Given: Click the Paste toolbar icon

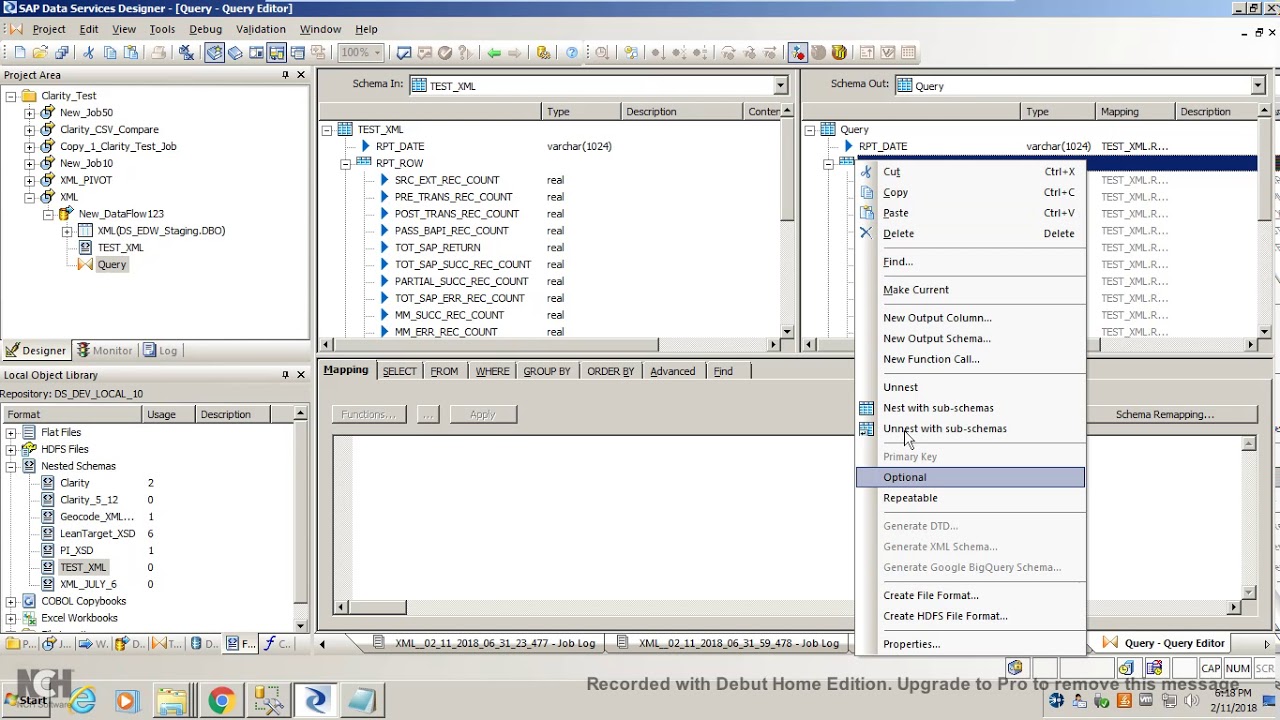Looking at the screenshot, I should pyautogui.click(x=131, y=53).
